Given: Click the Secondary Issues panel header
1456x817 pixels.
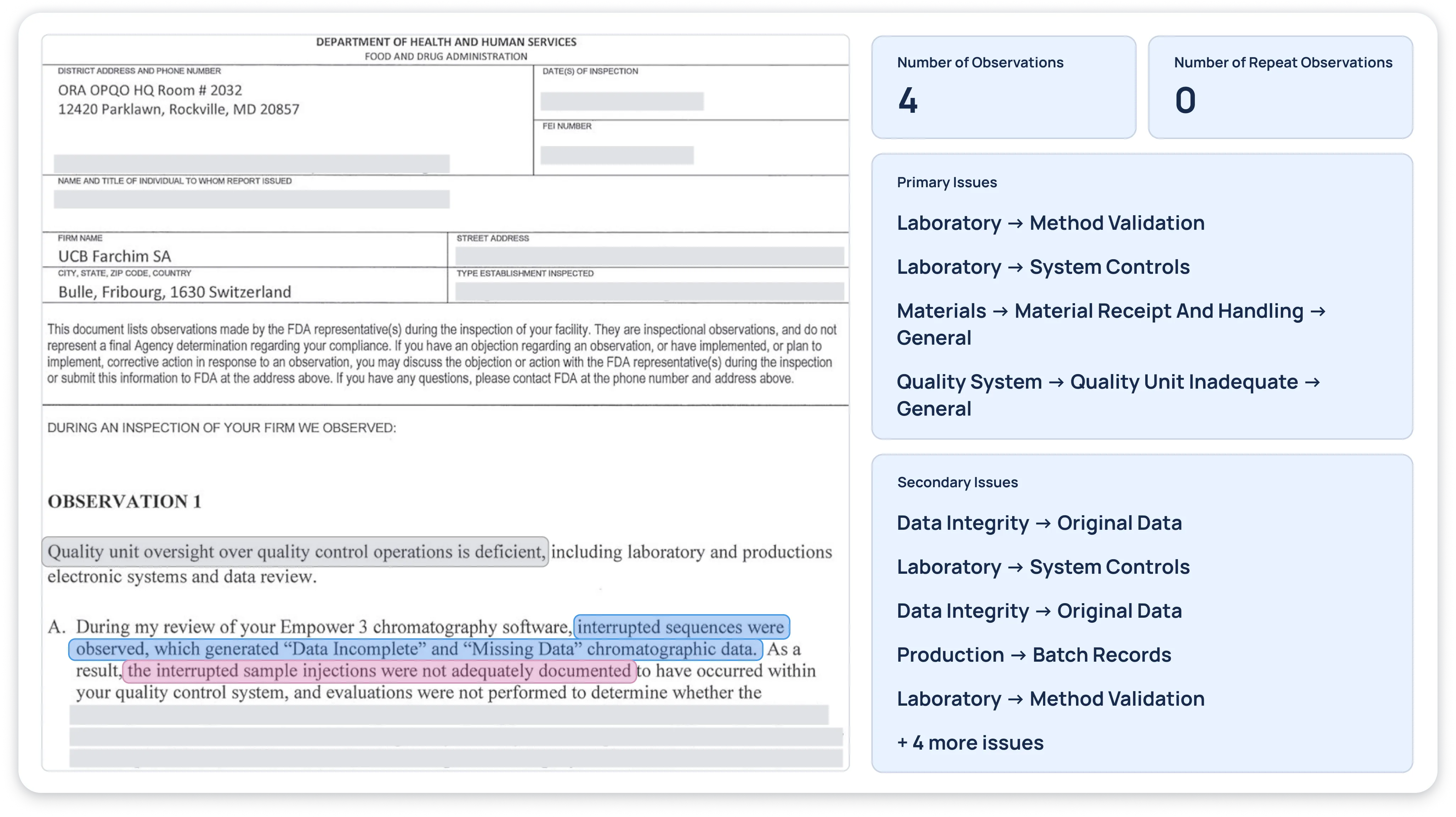Looking at the screenshot, I should click(957, 483).
